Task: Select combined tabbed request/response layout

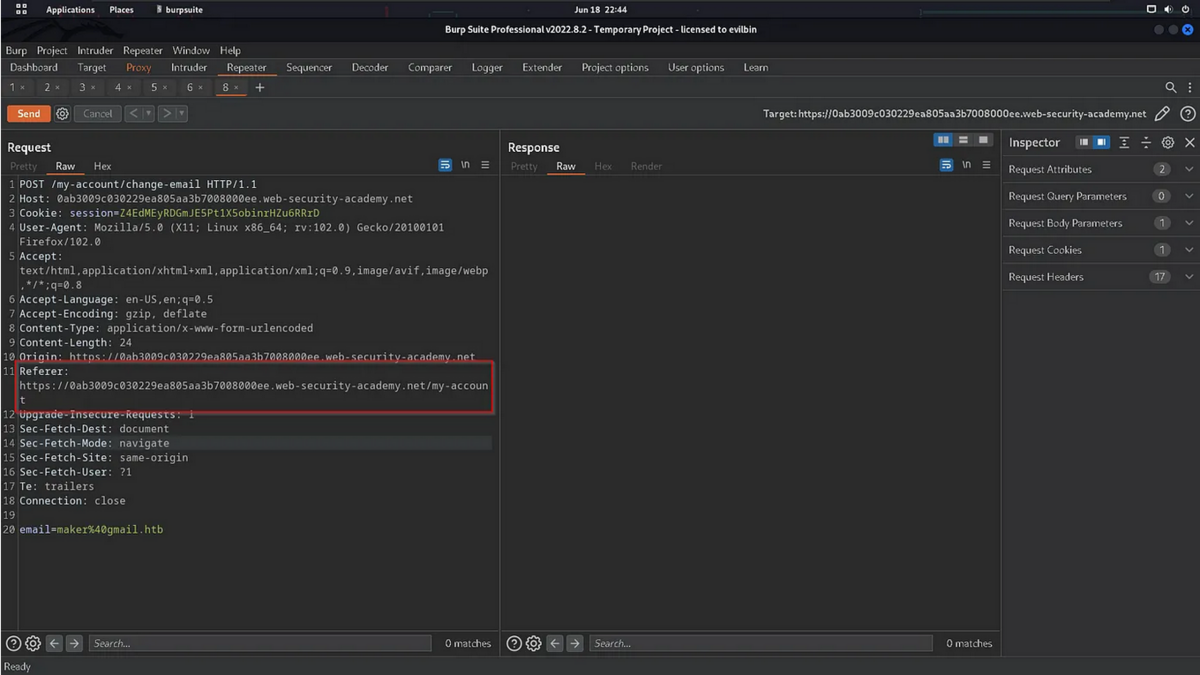Action: pyautogui.click(x=983, y=140)
